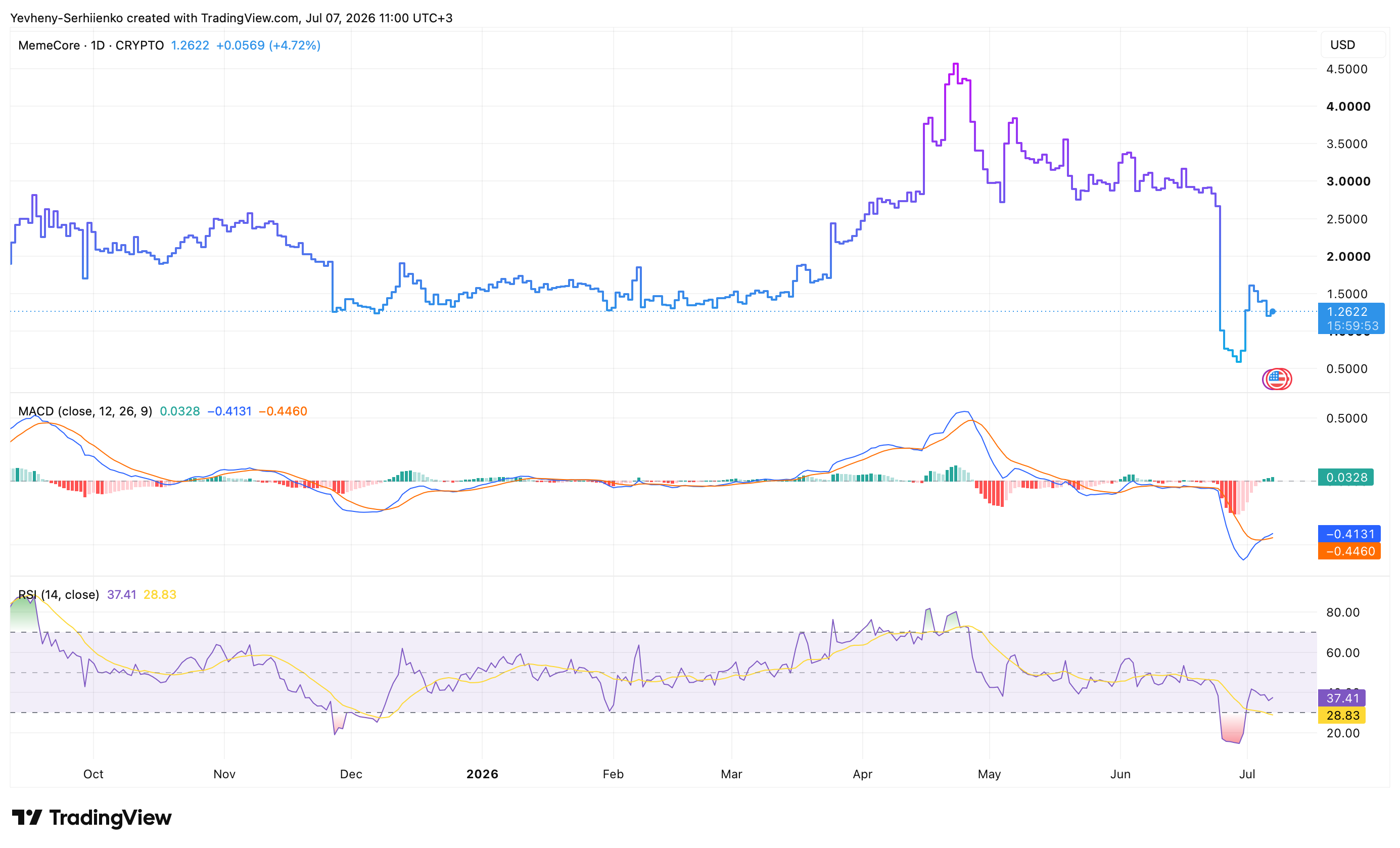Click the 4.0000 price axis label

[1348, 107]
